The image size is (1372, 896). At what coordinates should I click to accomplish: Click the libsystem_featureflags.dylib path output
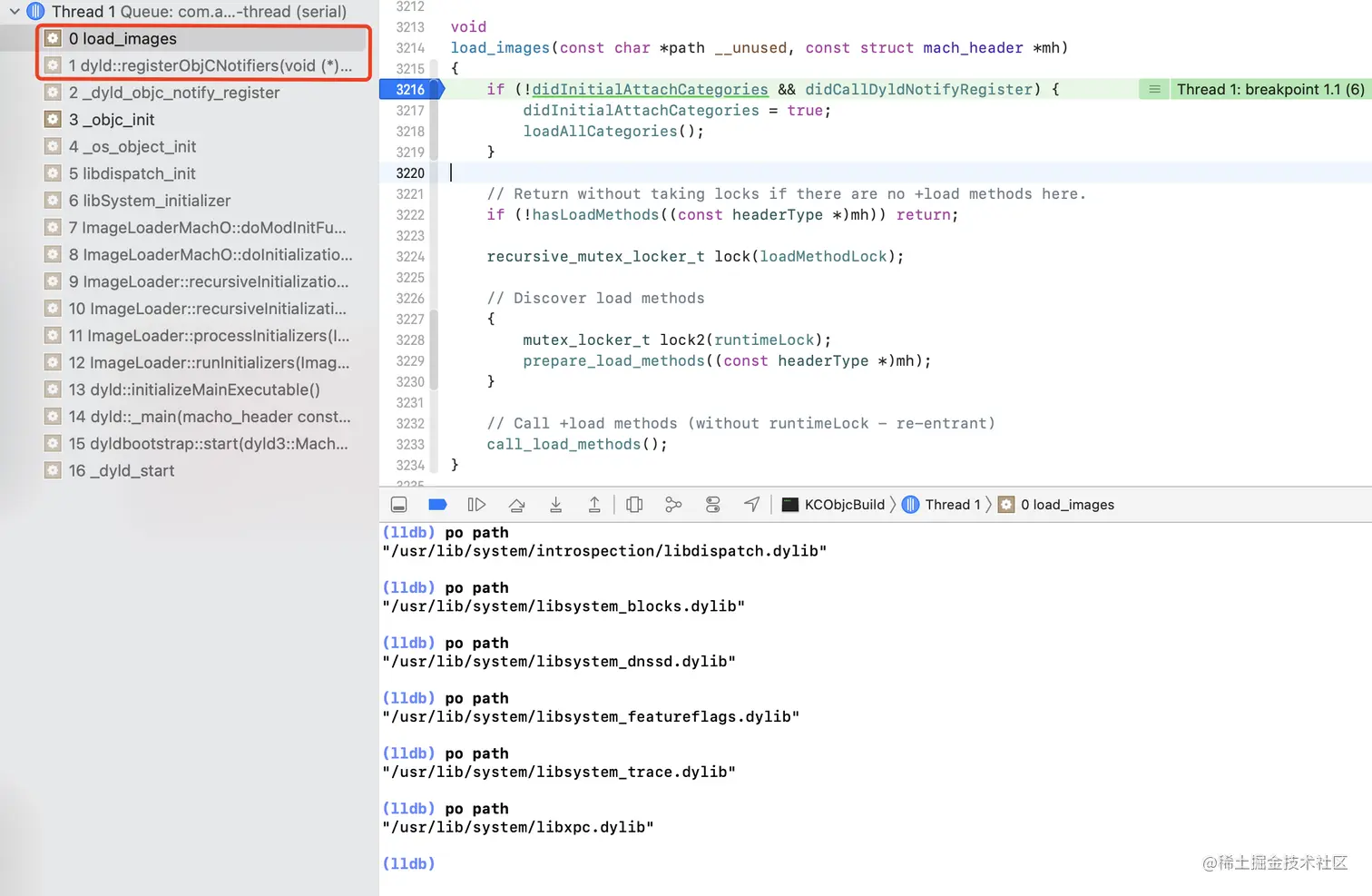click(591, 717)
